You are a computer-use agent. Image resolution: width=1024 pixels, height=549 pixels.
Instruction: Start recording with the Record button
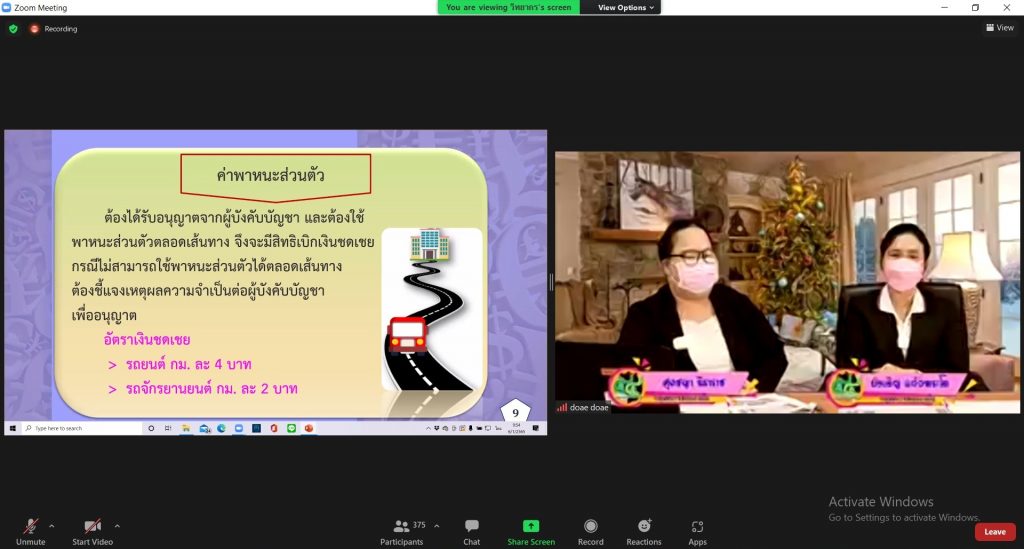591,526
